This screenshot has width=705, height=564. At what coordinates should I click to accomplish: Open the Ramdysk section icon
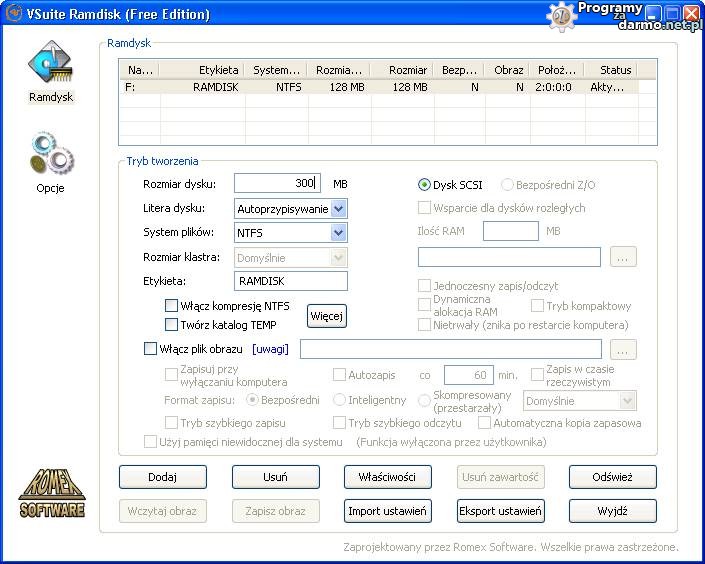pyautogui.click(x=49, y=66)
